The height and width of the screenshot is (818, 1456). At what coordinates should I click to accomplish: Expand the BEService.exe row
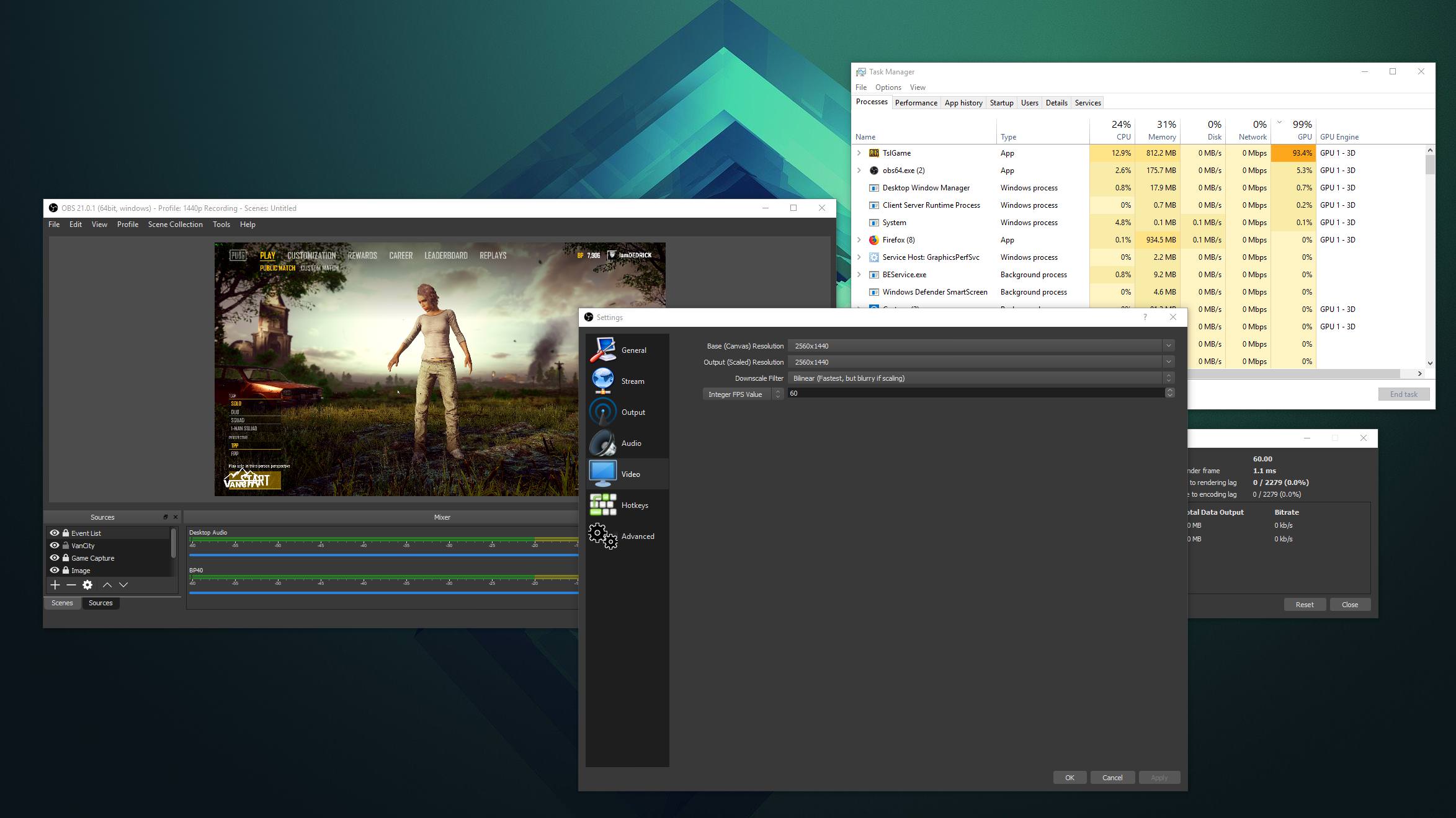[x=859, y=274]
